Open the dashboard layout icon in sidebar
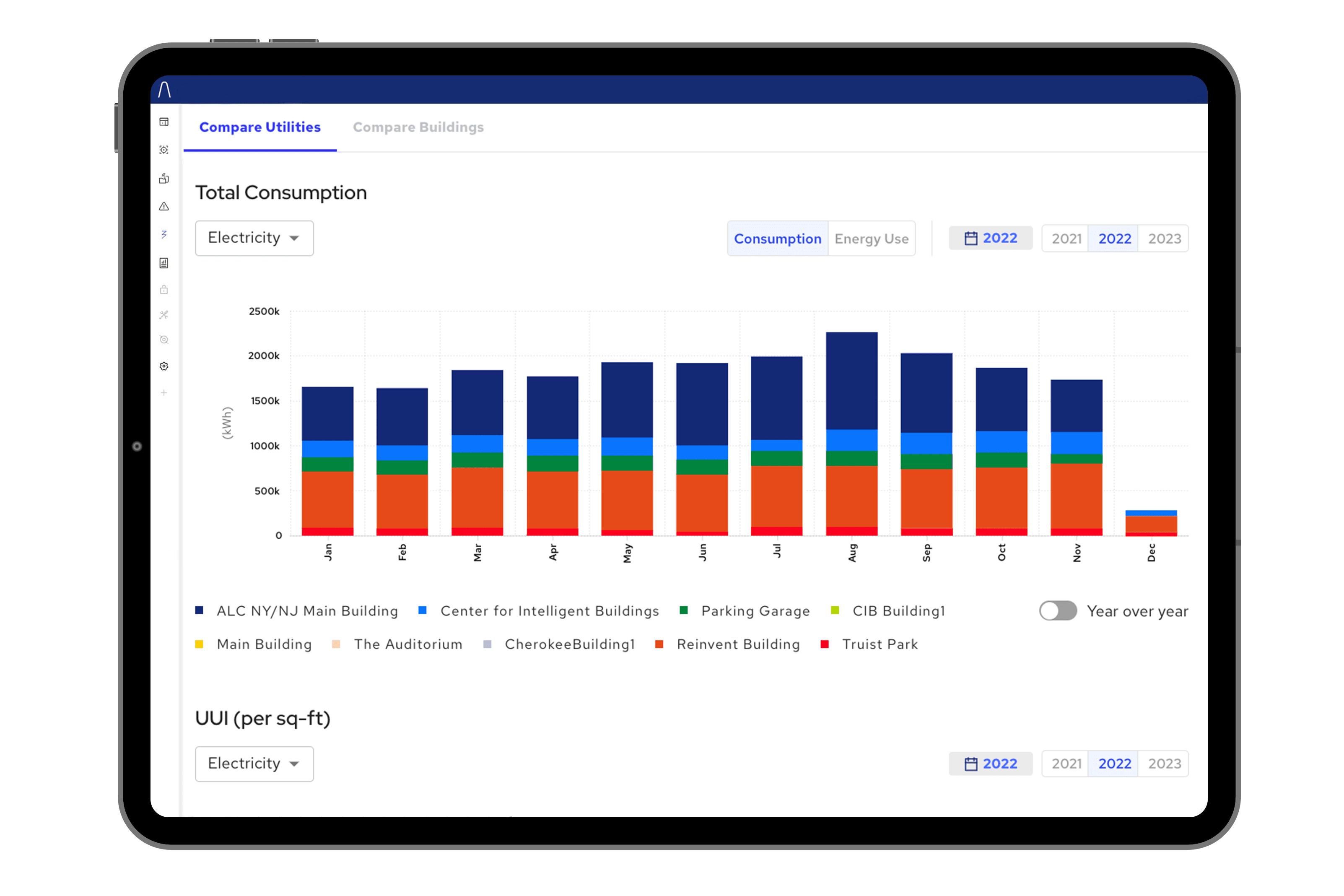Image resolution: width=1344 pixels, height=896 pixels. tap(164, 122)
